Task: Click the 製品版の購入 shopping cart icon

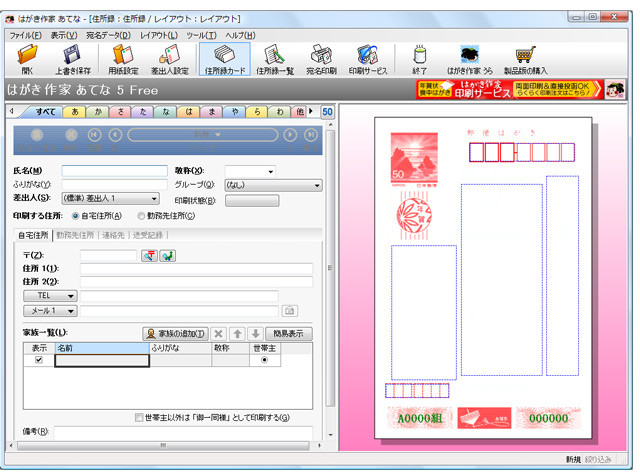Action: [x=525, y=60]
